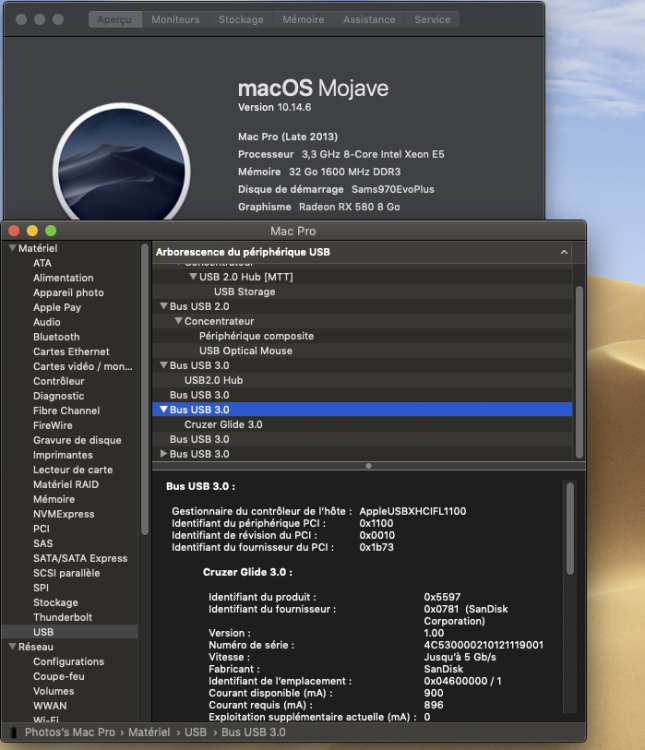Open the Service tab
This screenshot has width=645, height=750.
pos(432,20)
